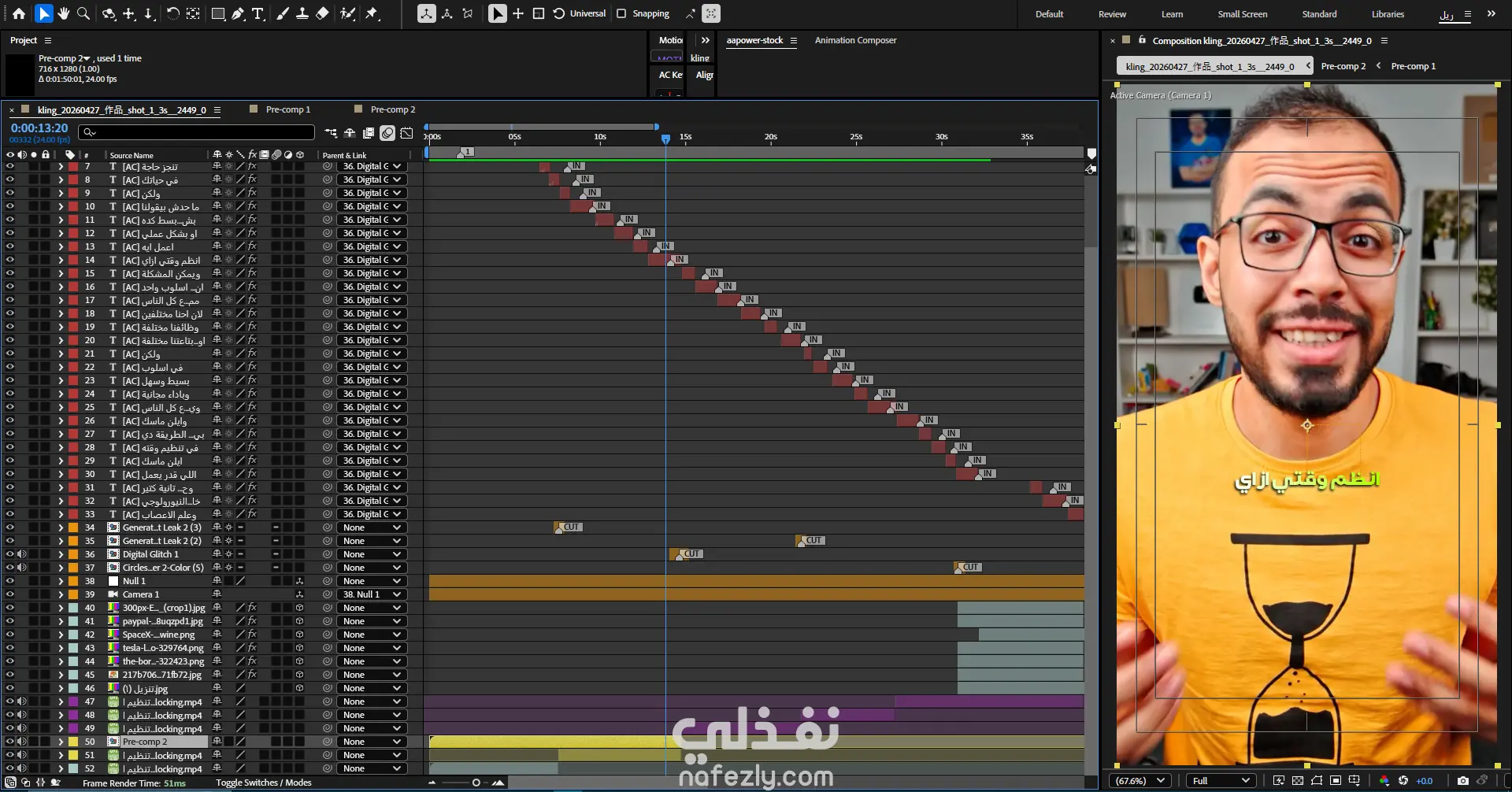This screenshot has width=1512, height=792.
Task: Mute audio of Circles layer 37
Action: 22,568
